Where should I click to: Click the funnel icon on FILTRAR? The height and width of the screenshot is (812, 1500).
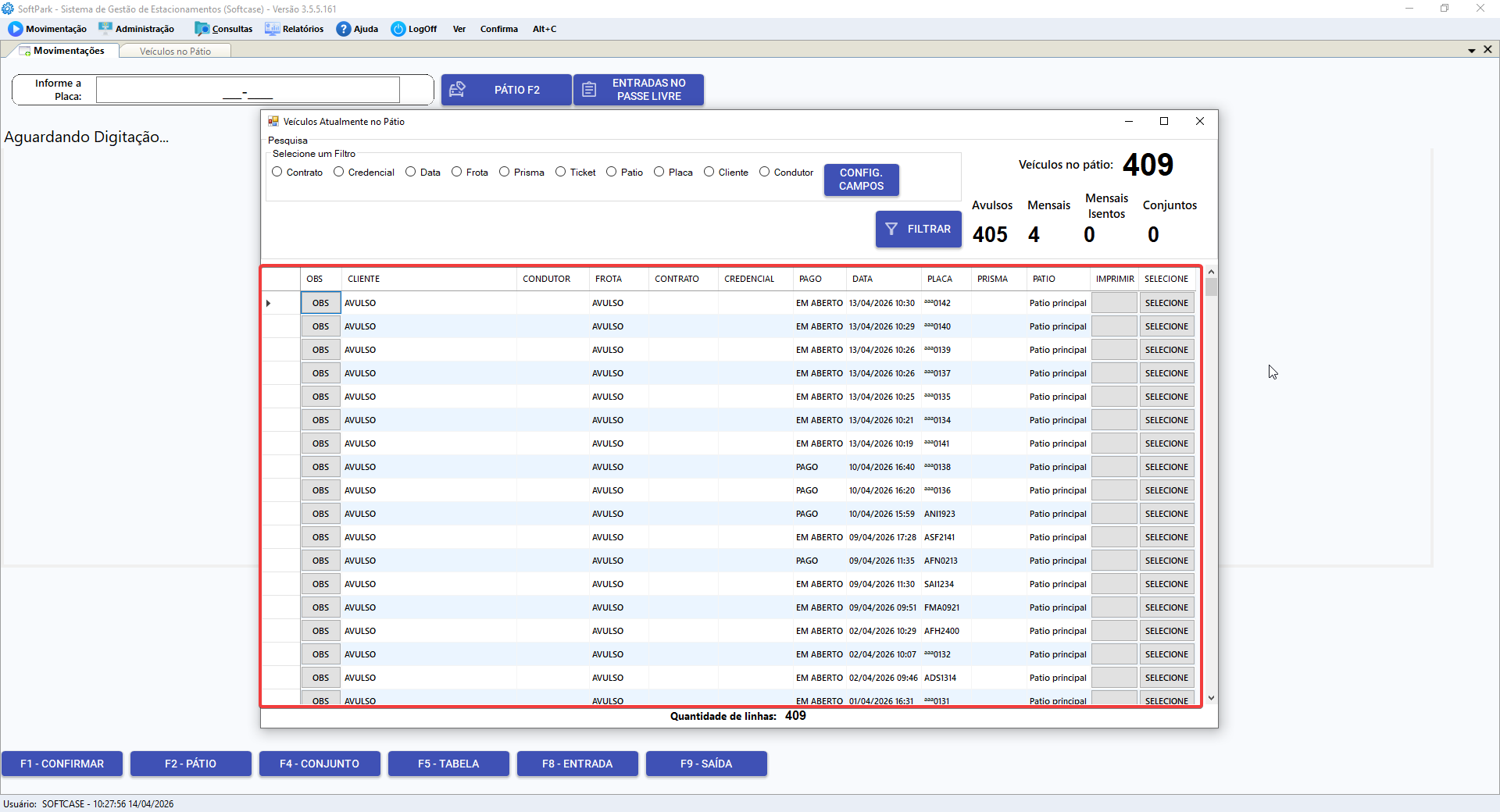pyautogui.click(x=891, y=230)
